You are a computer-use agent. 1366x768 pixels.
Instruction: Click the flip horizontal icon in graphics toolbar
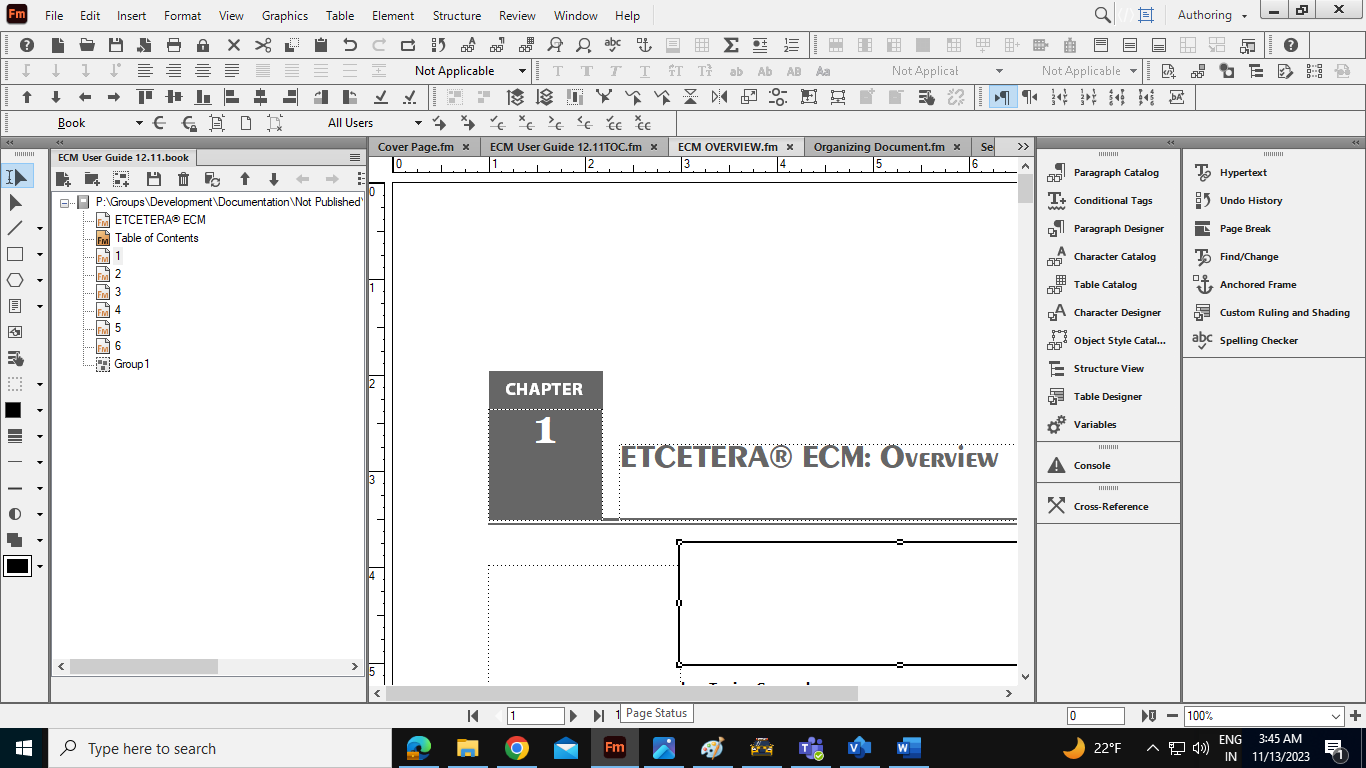(719, 97)
